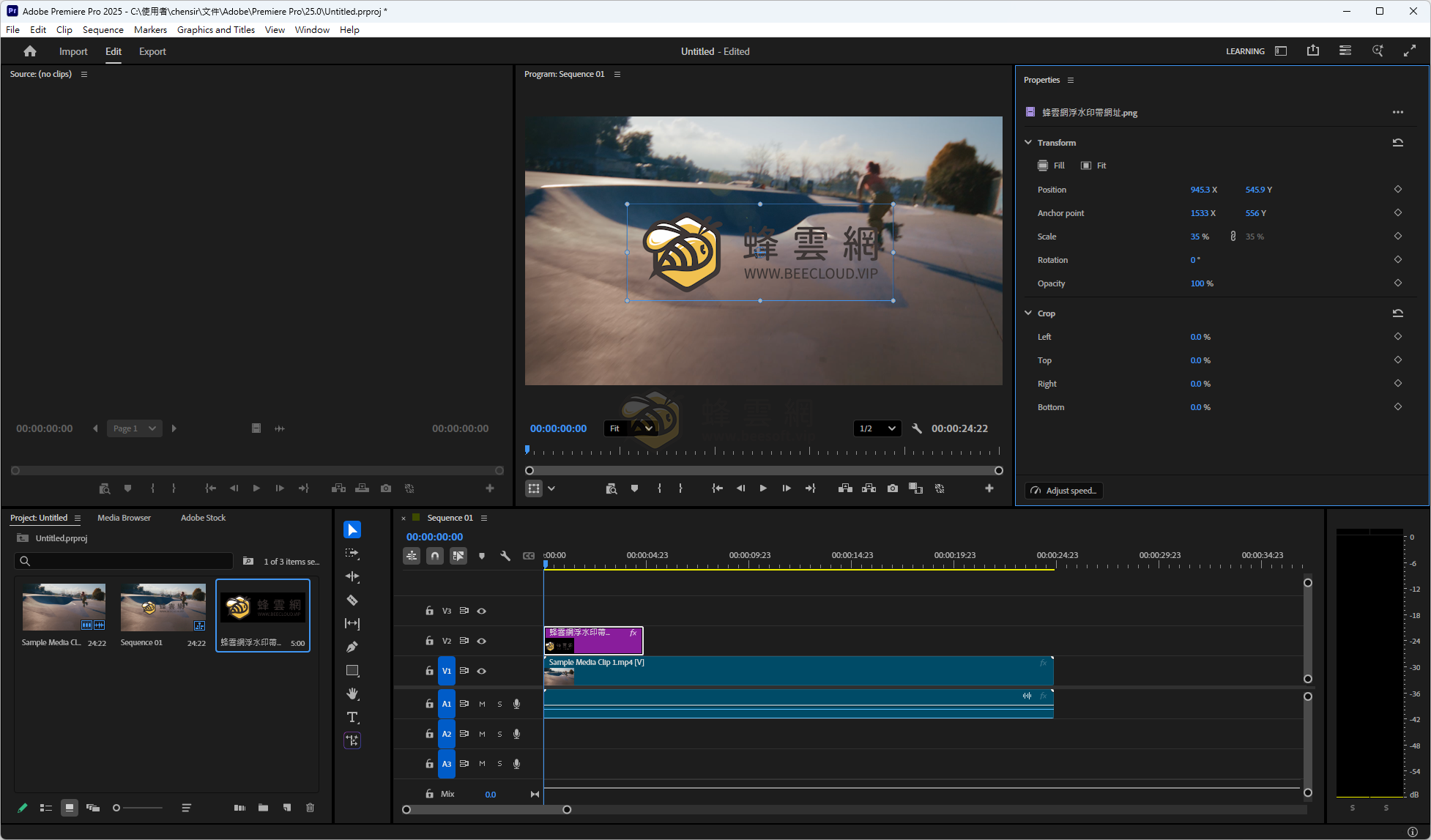This screenshot has height=840, width=1431.
Task: Add marker in Program monitor
Action: (x=635, y=488)
